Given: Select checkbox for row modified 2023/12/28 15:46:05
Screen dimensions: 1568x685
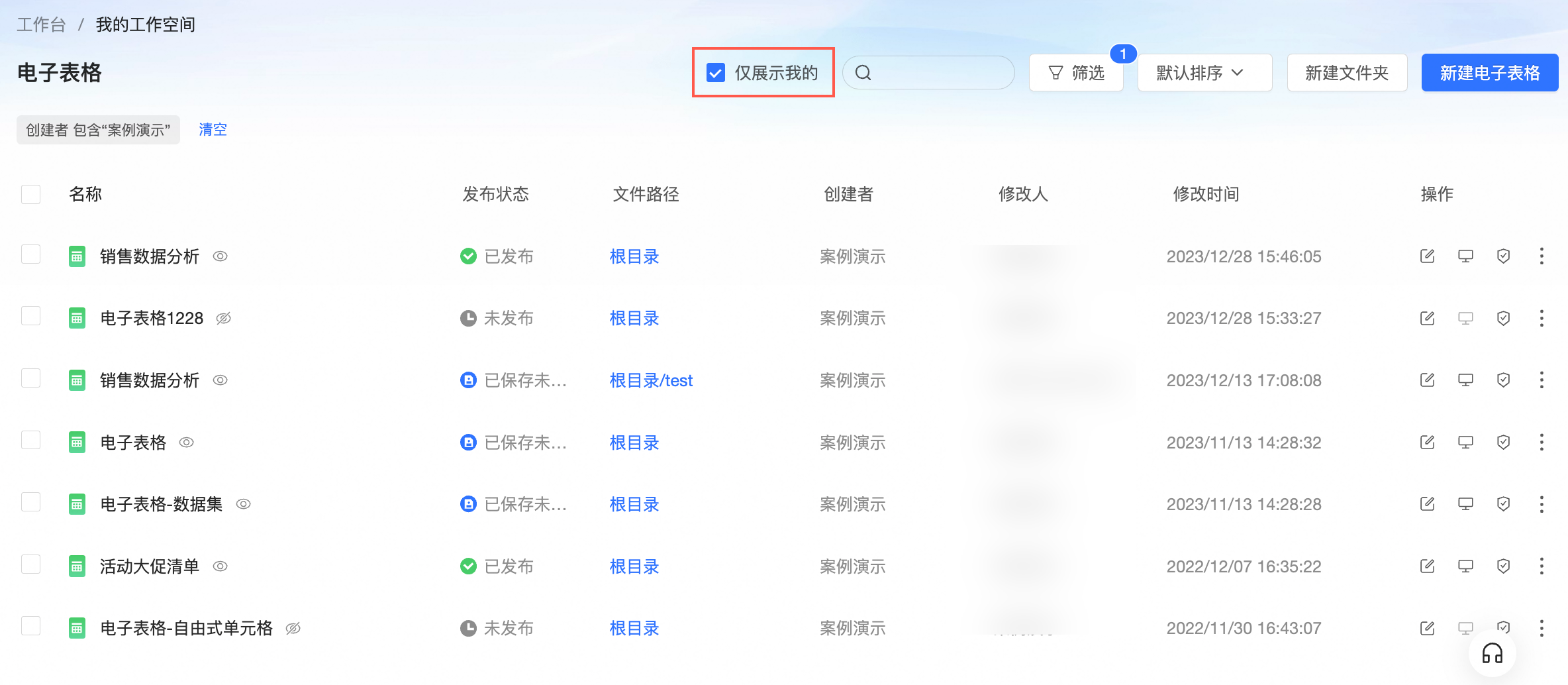Looking at the screenshot, I should (x=31, y=254).
